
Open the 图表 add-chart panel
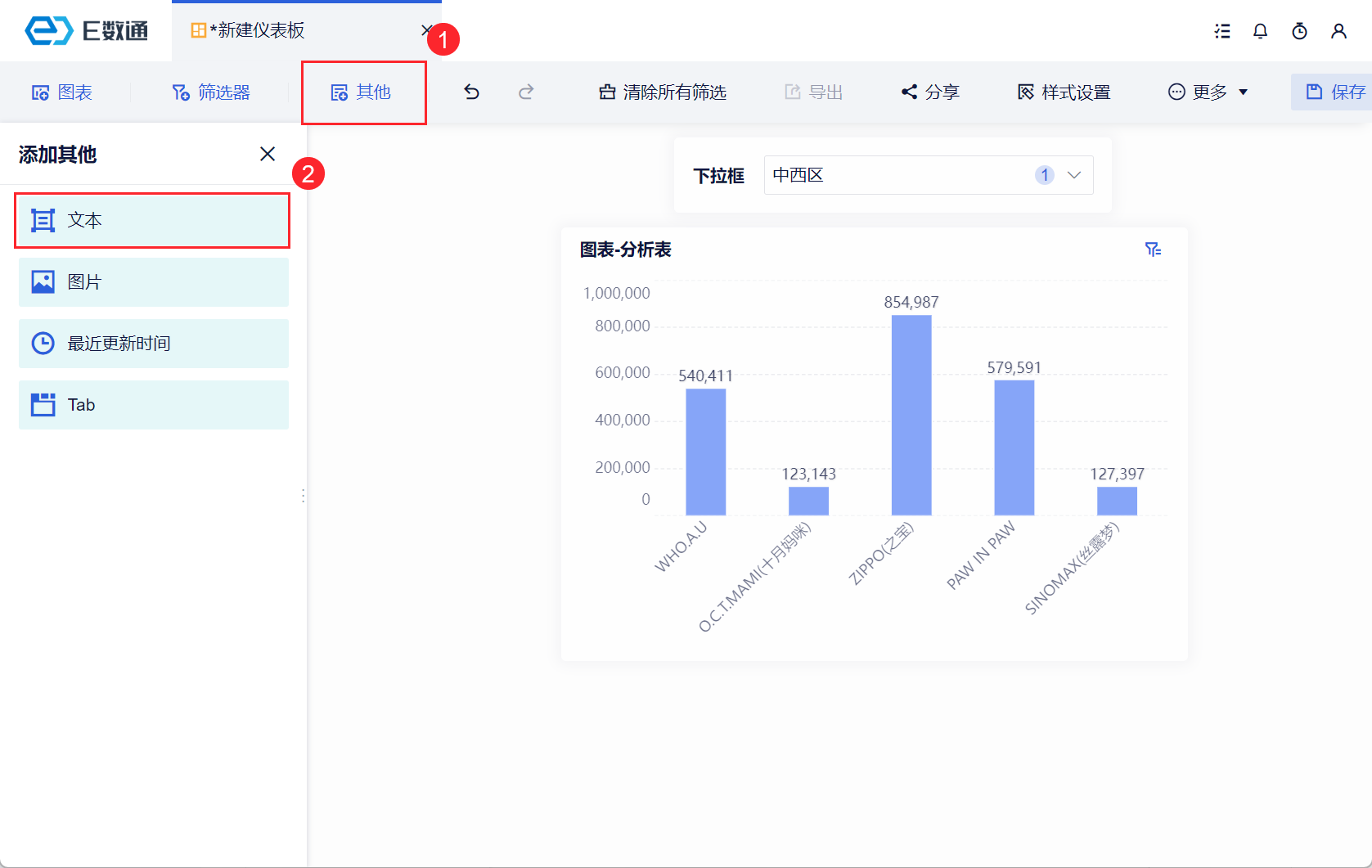[62, 92]
